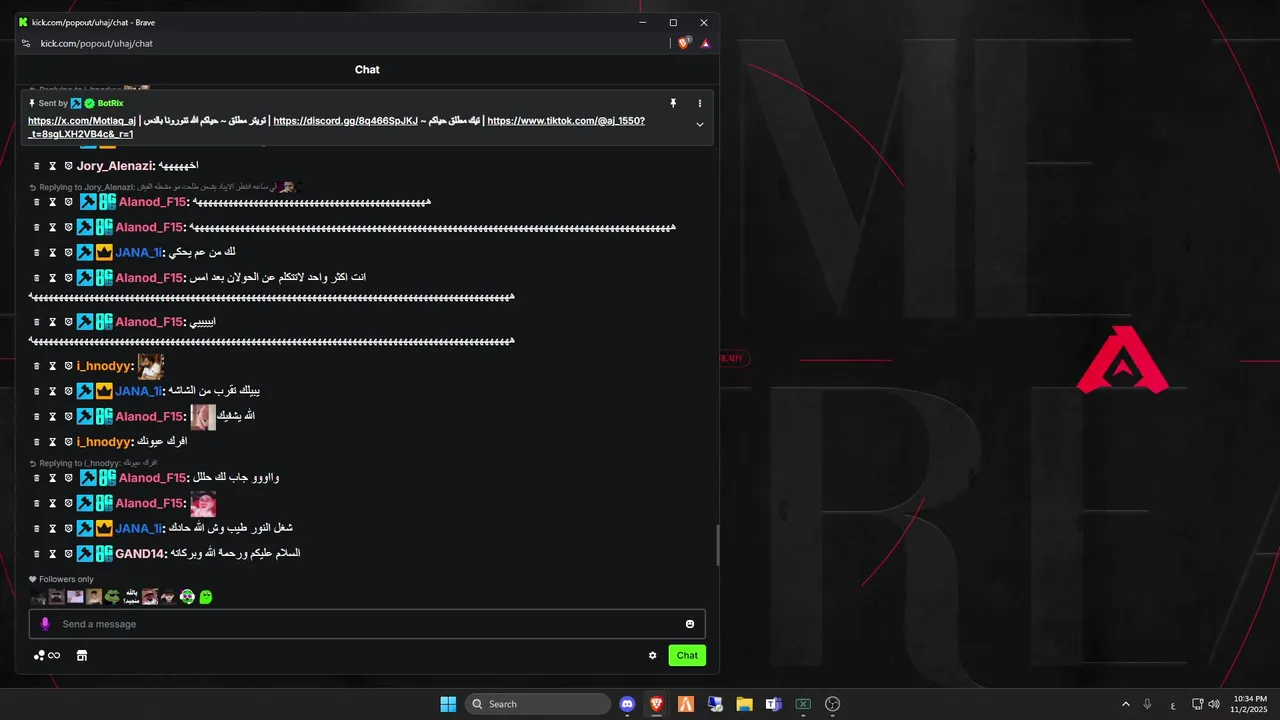The width and height of the screenshot is (1280, 720).
Task: Open the emoji picker in message box
Action: click(x=690, y=624)
